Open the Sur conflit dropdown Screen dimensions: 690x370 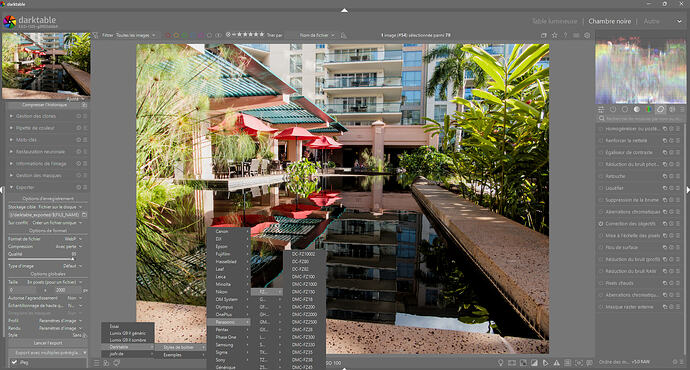(x=46, y=223)
